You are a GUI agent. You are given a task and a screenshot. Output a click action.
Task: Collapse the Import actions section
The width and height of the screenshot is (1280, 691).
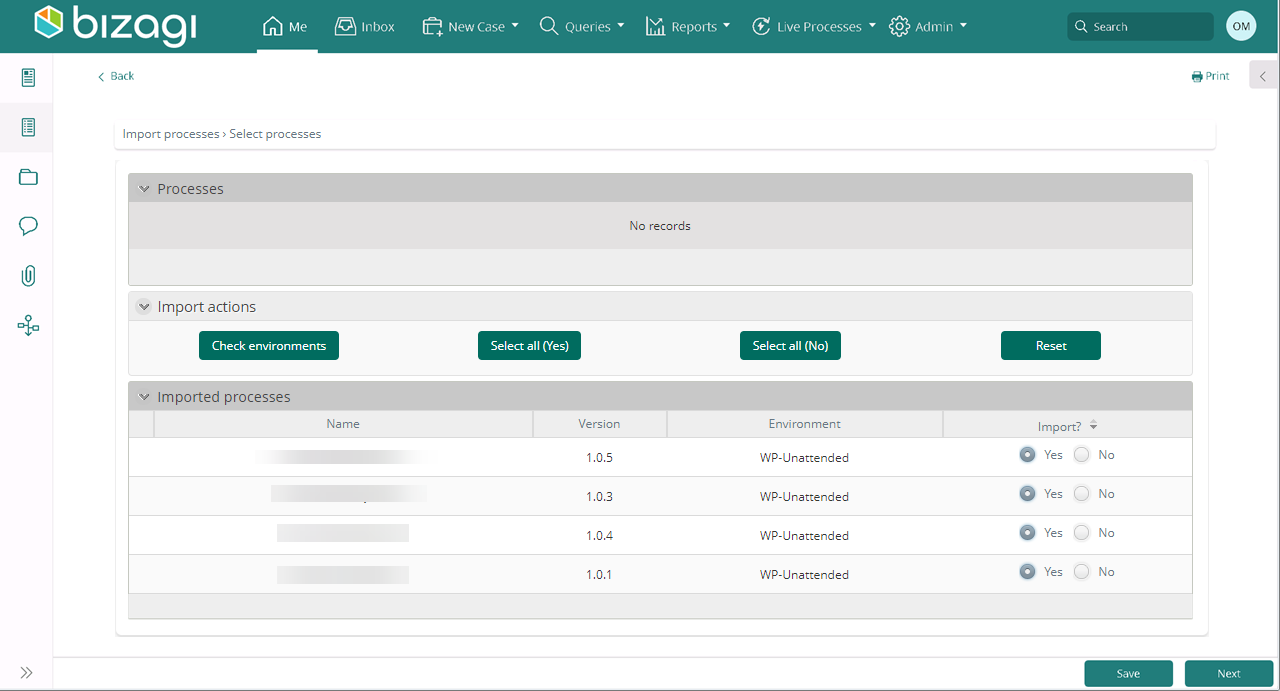(144, 307)
